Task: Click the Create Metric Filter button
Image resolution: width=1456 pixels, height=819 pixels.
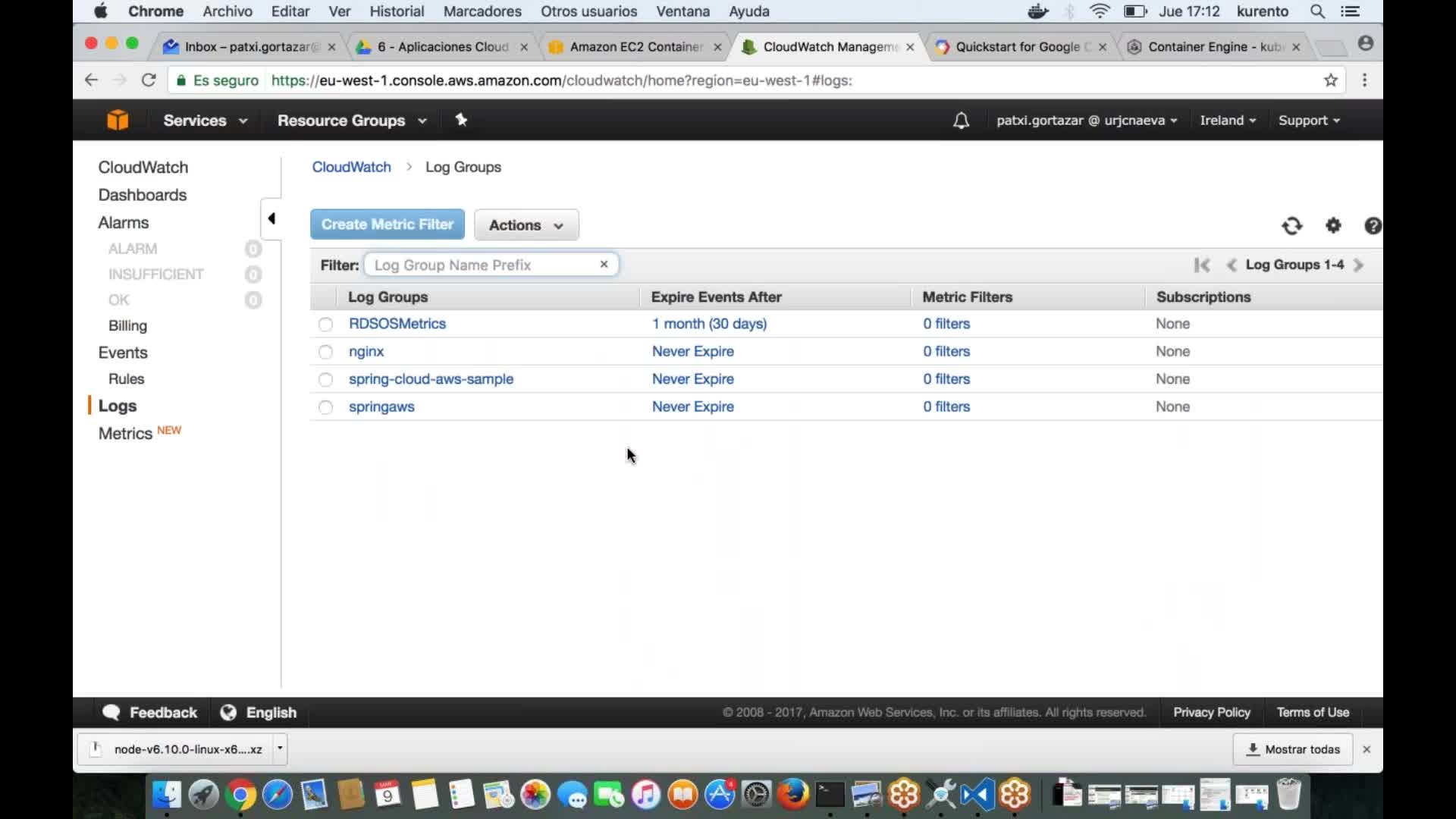Action: tap(387, 224)
